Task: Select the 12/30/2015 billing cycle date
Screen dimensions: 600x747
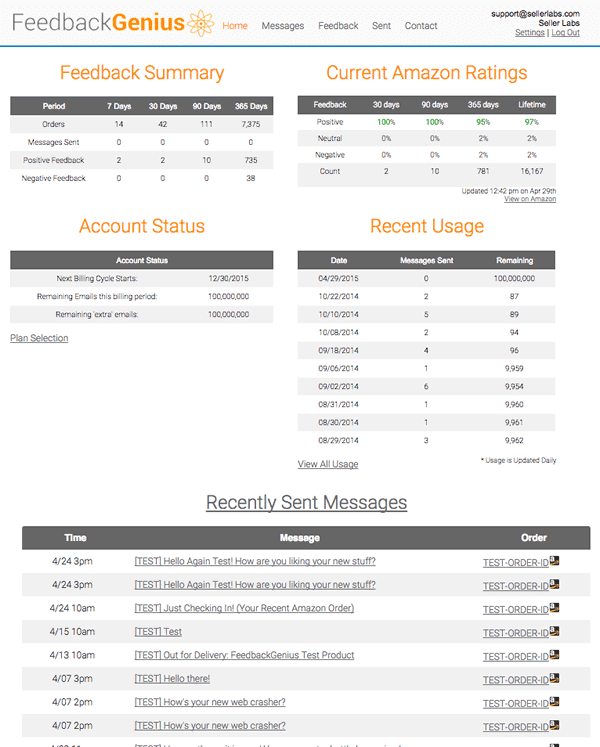Action: pyautogui.click(x=228, y=278)
